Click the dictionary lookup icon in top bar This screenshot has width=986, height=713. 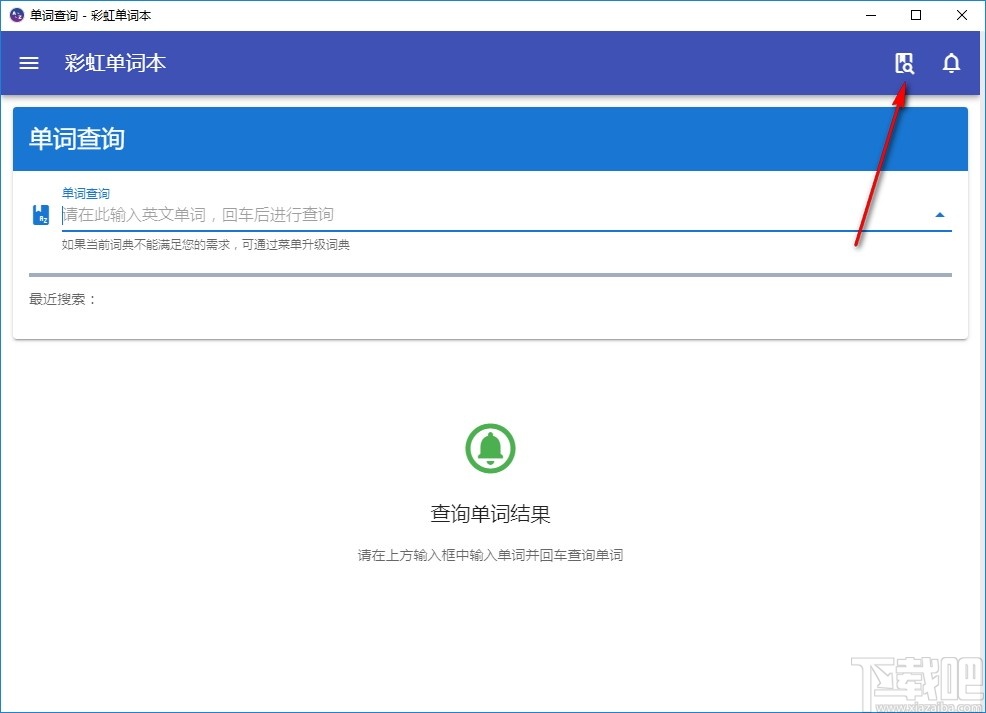pos(904,62)
